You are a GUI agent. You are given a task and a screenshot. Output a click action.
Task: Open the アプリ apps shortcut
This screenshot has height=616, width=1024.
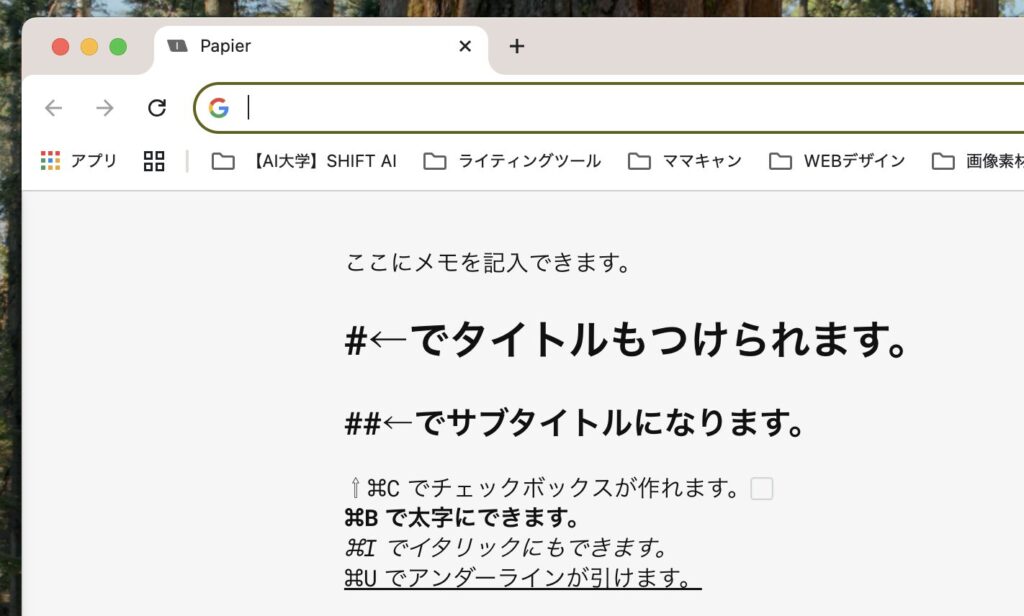[79, 161]
